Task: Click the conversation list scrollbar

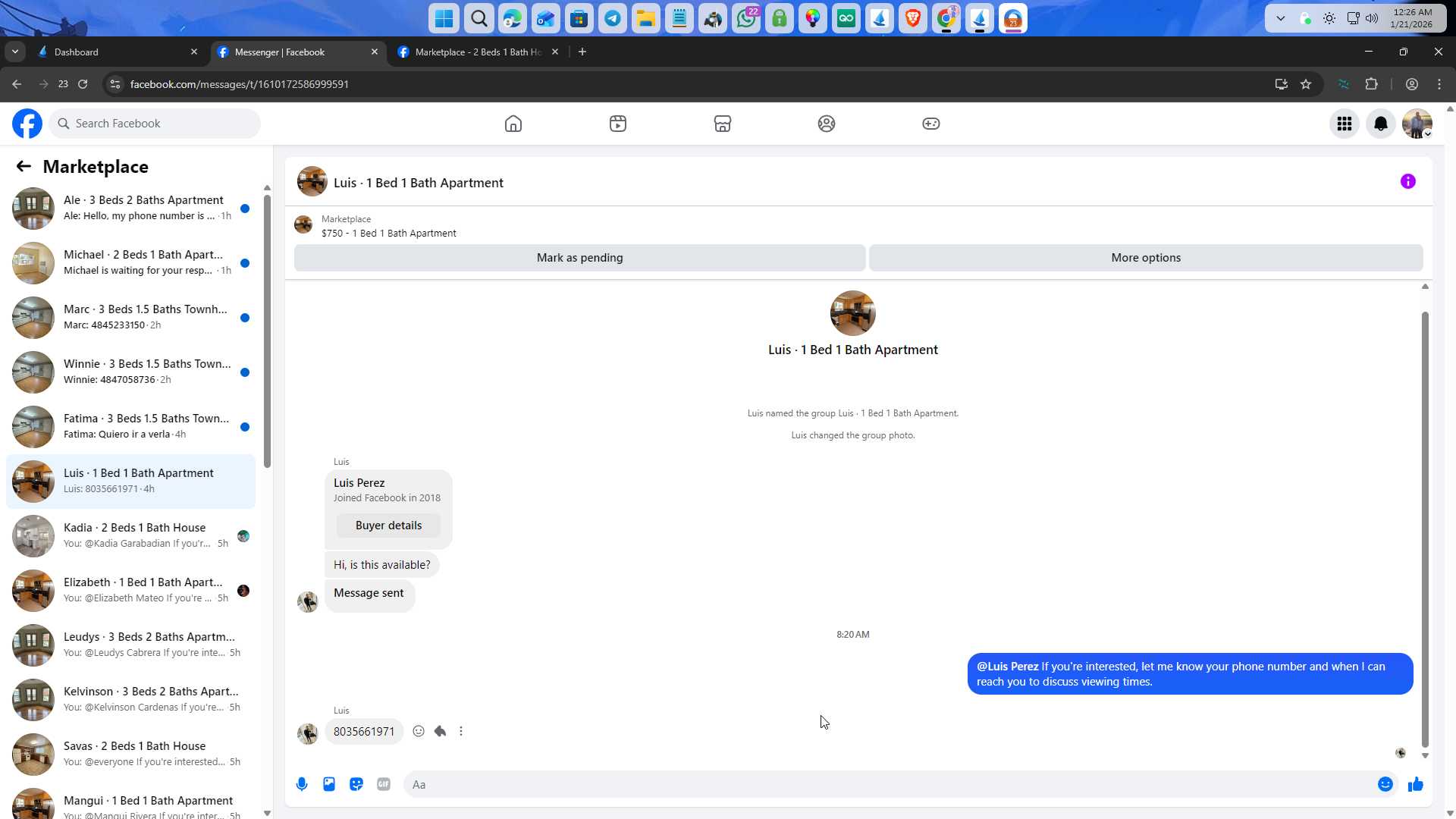Action: coord(267,331)
